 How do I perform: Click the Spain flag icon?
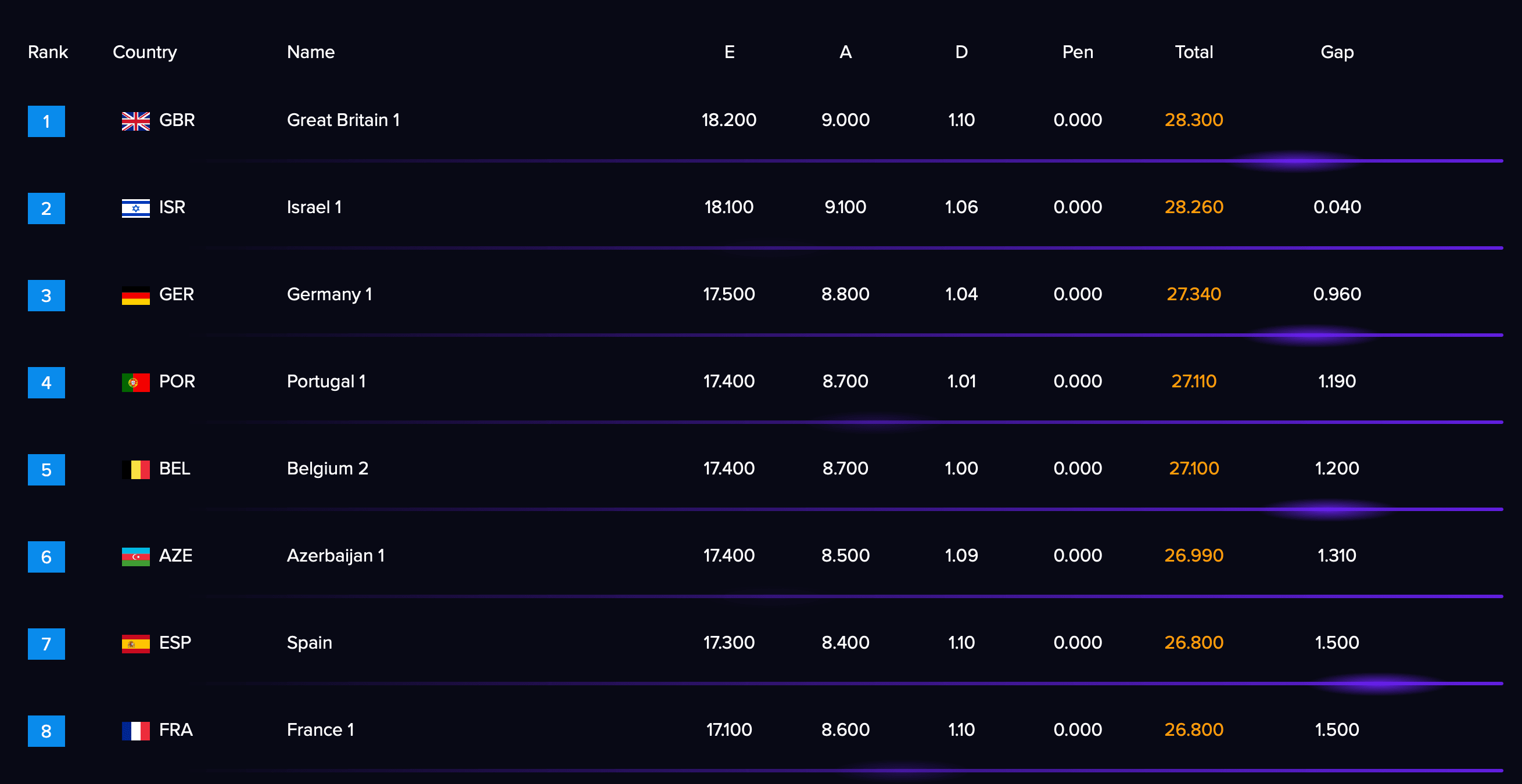coord(136,644)
